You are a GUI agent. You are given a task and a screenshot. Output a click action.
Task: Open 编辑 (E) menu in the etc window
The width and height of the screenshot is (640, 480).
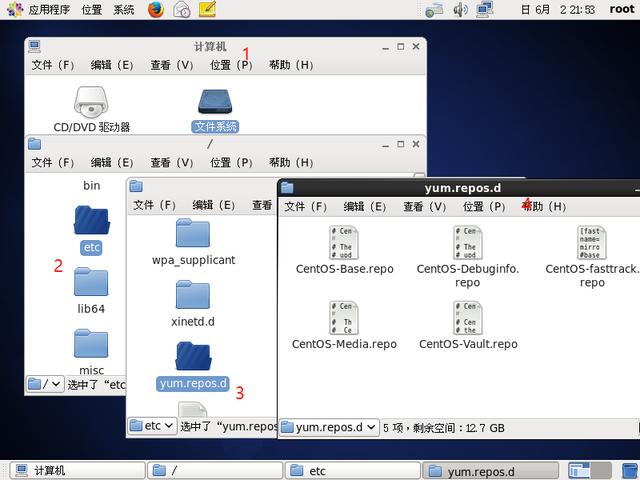click(213, 205)
